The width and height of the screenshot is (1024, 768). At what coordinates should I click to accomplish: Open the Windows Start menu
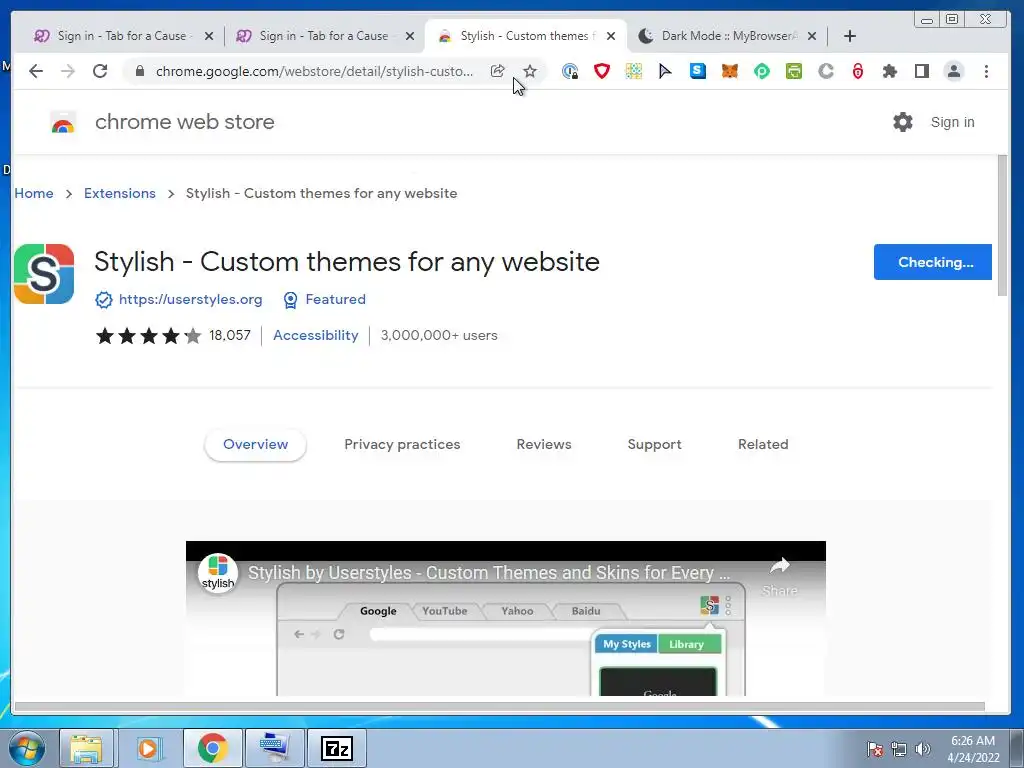27,748
